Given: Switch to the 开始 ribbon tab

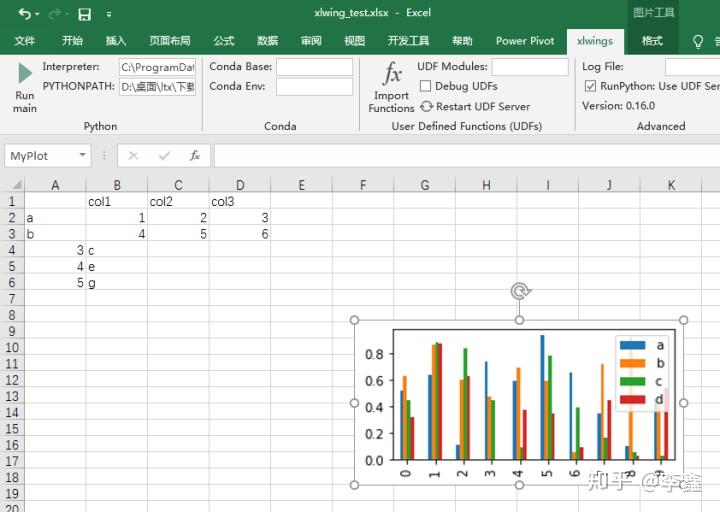Looking at the screenshot, I should pyautogui.click(x=72, y=41).
